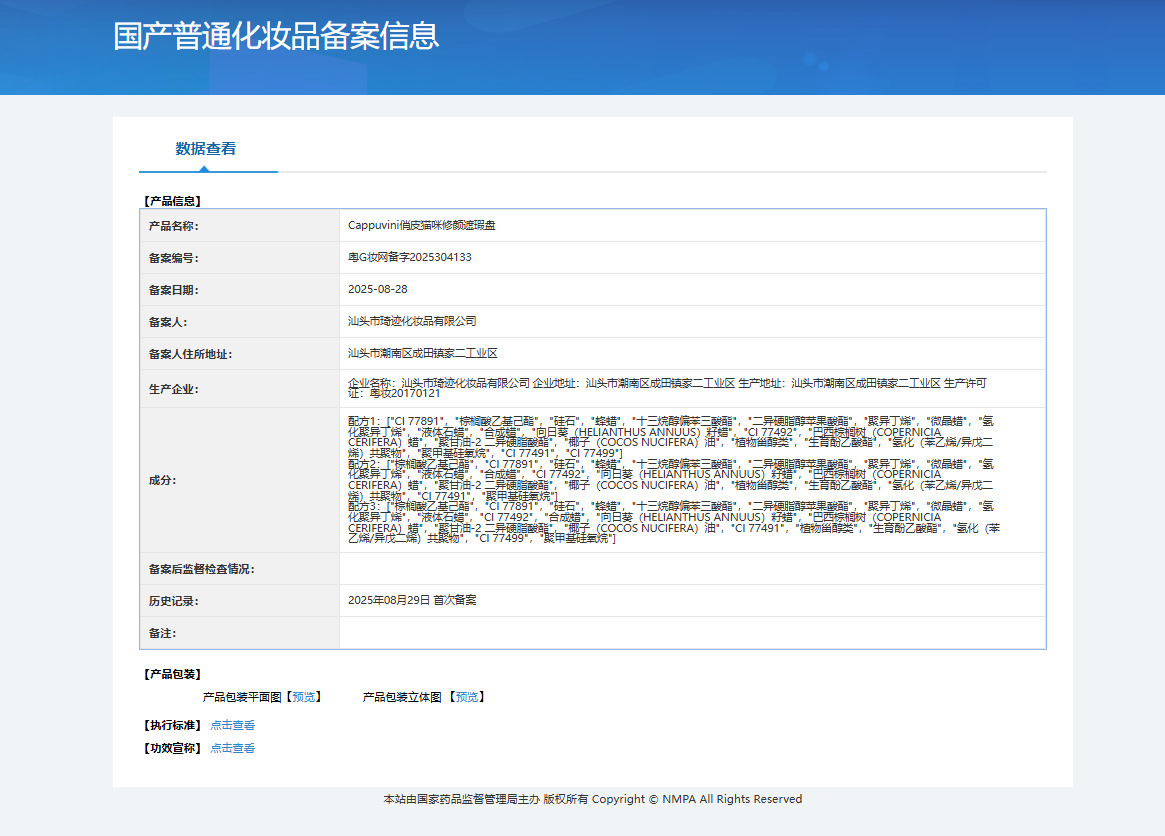Click the 历史记录 row label
The width and height of the screenshot is (1165, 836).
[x=173, y=601]
